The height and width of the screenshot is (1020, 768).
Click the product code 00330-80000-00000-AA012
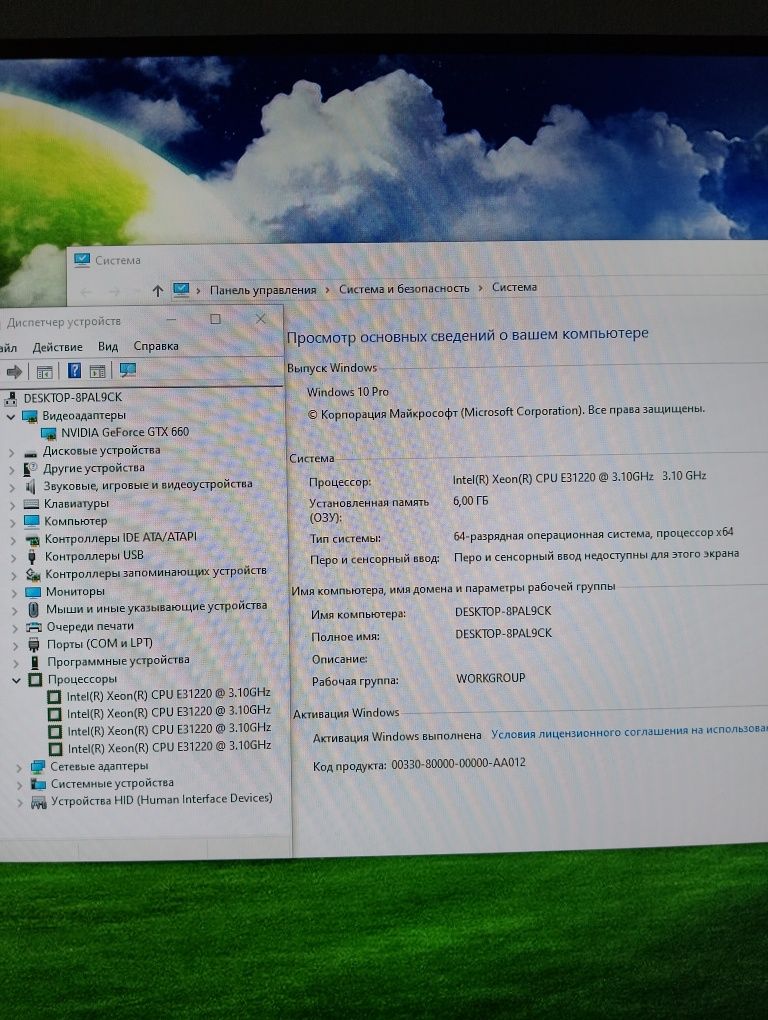pyautogui.click(x=458, y=762)
